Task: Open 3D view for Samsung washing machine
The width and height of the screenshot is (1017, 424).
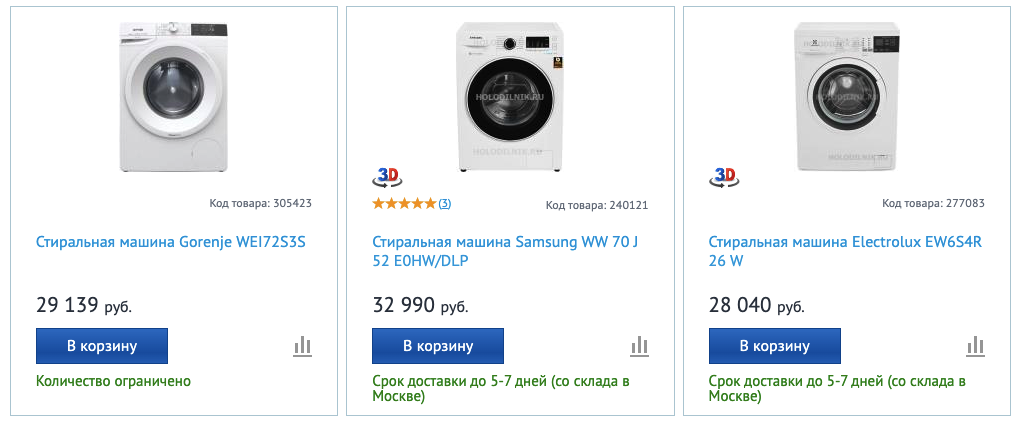Action: pos(387,177)
